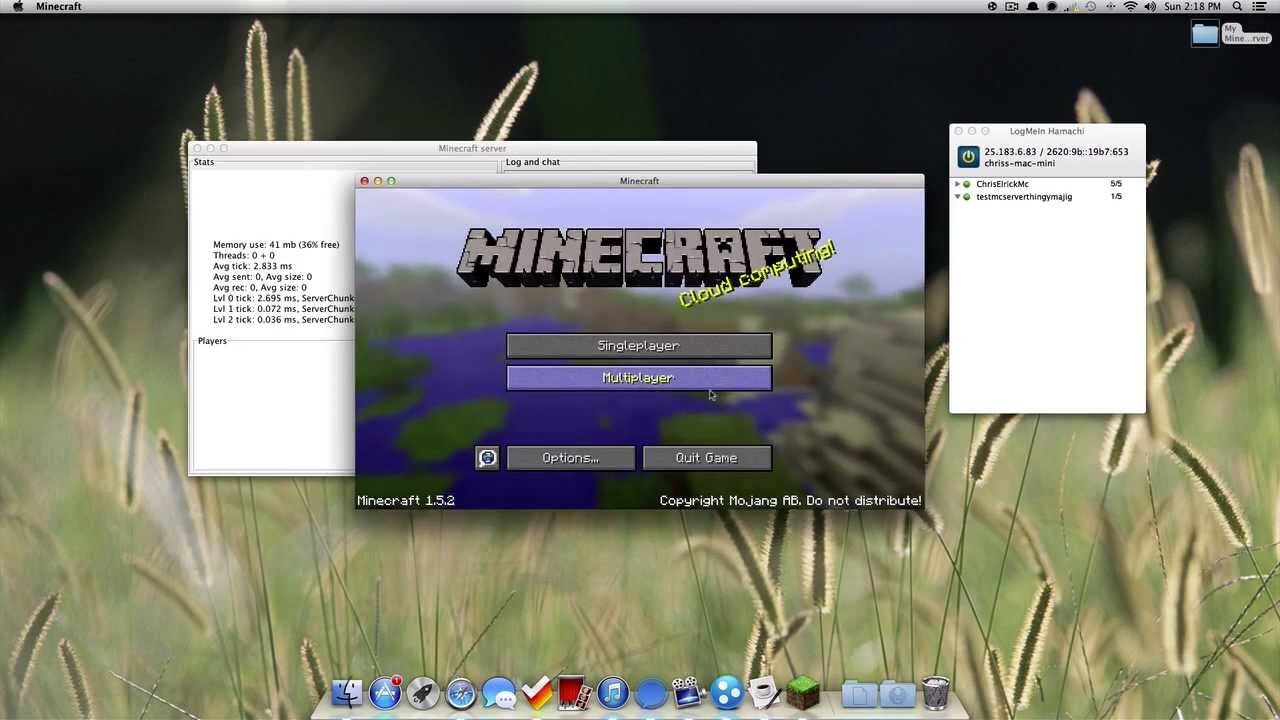
Task: Click the Minecraft language globe button
Action: coord(487,458)
